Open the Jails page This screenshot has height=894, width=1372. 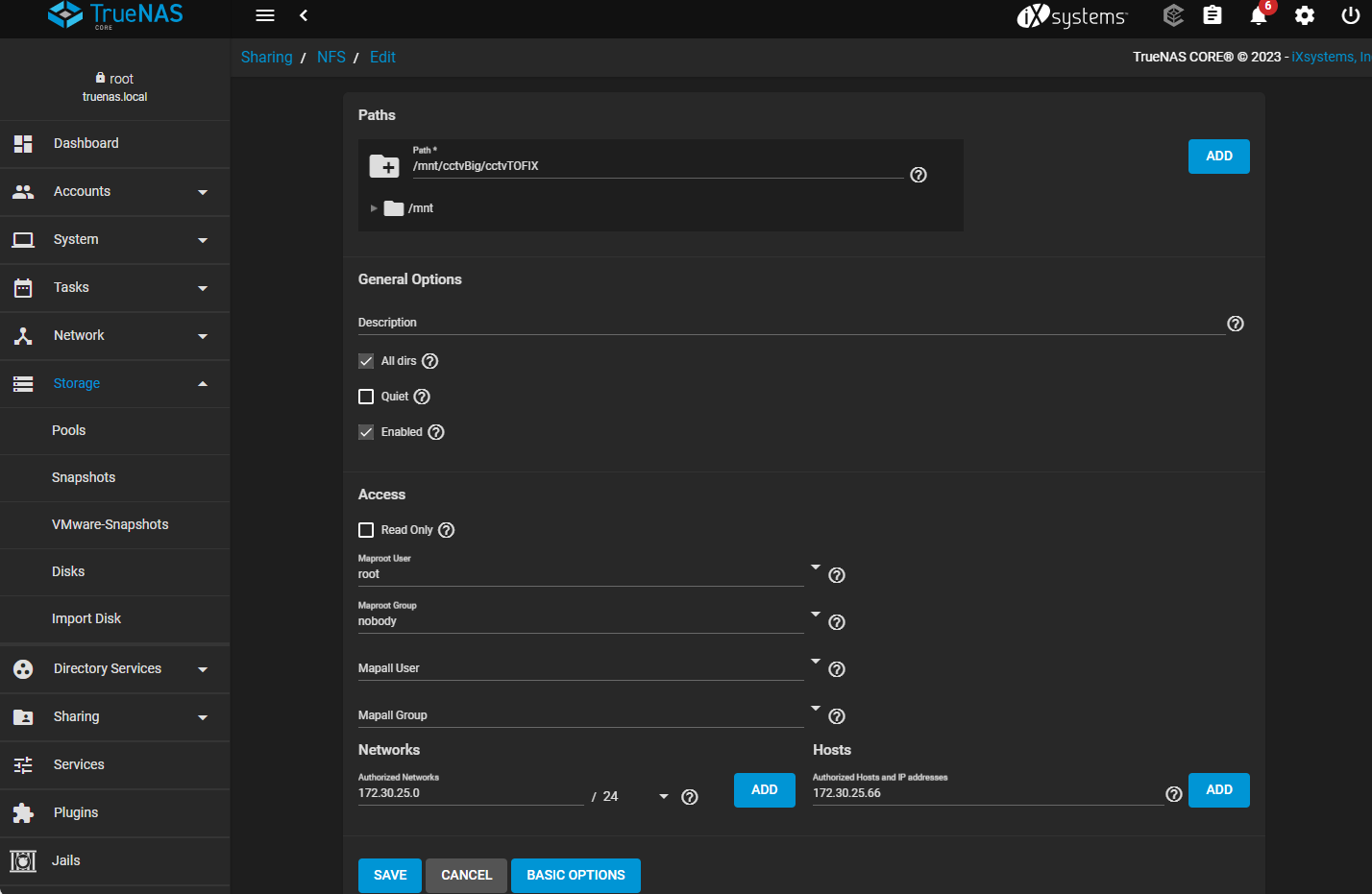coord(115,861)
